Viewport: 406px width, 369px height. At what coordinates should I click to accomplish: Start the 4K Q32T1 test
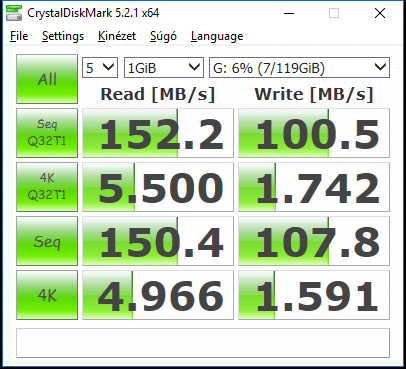pyautogui.click(x=47, y=187)
